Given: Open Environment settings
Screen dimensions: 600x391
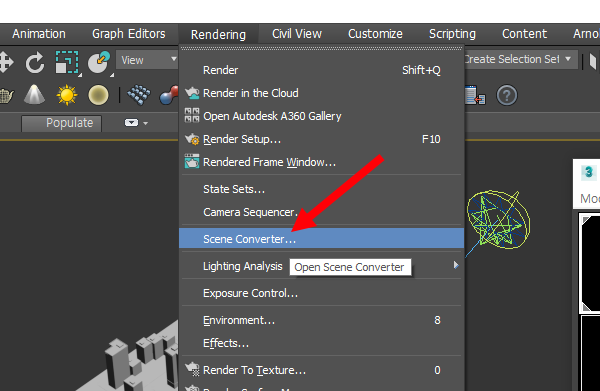Looking at the screenshot, I should [x=321, y=320].
